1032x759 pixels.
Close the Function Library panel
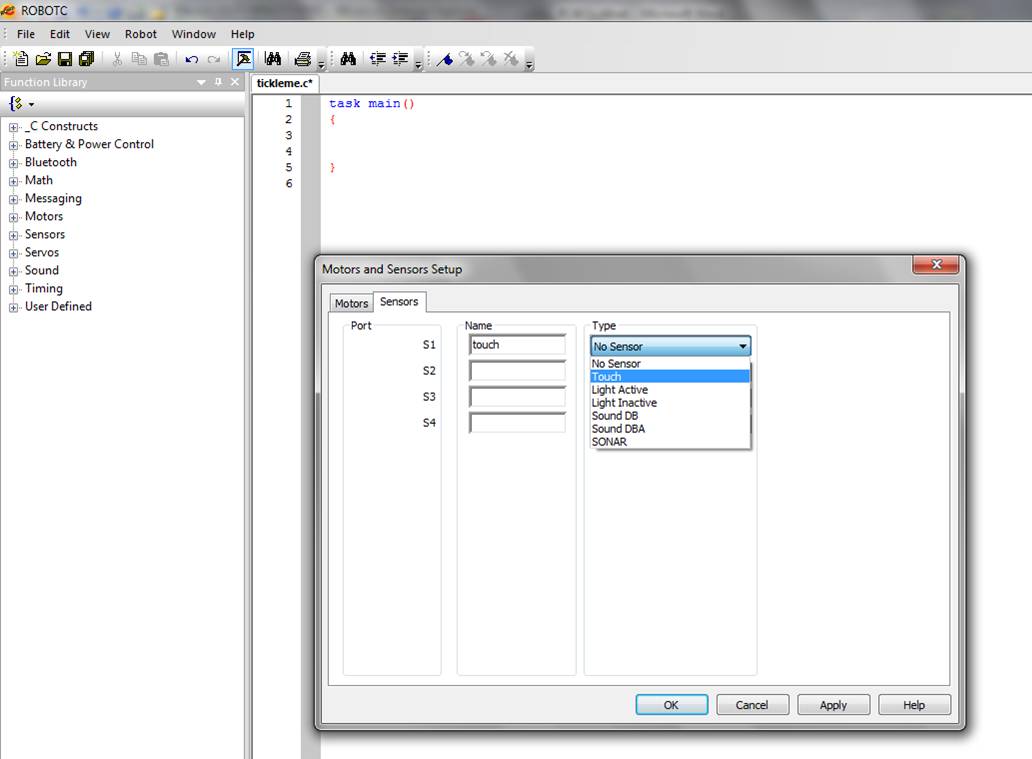click(x=234, y=82)
